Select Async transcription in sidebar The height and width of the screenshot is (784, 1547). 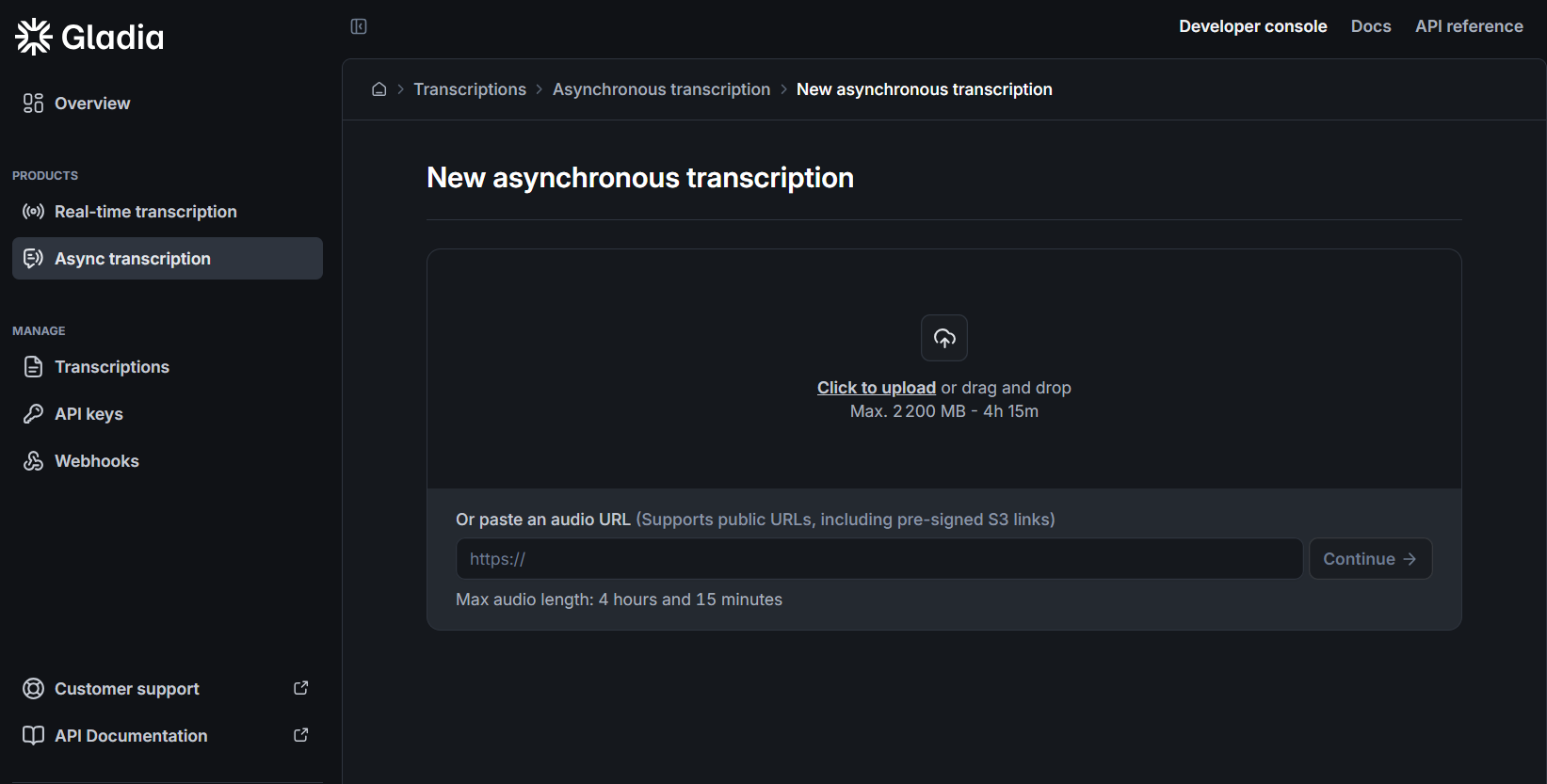132,259
